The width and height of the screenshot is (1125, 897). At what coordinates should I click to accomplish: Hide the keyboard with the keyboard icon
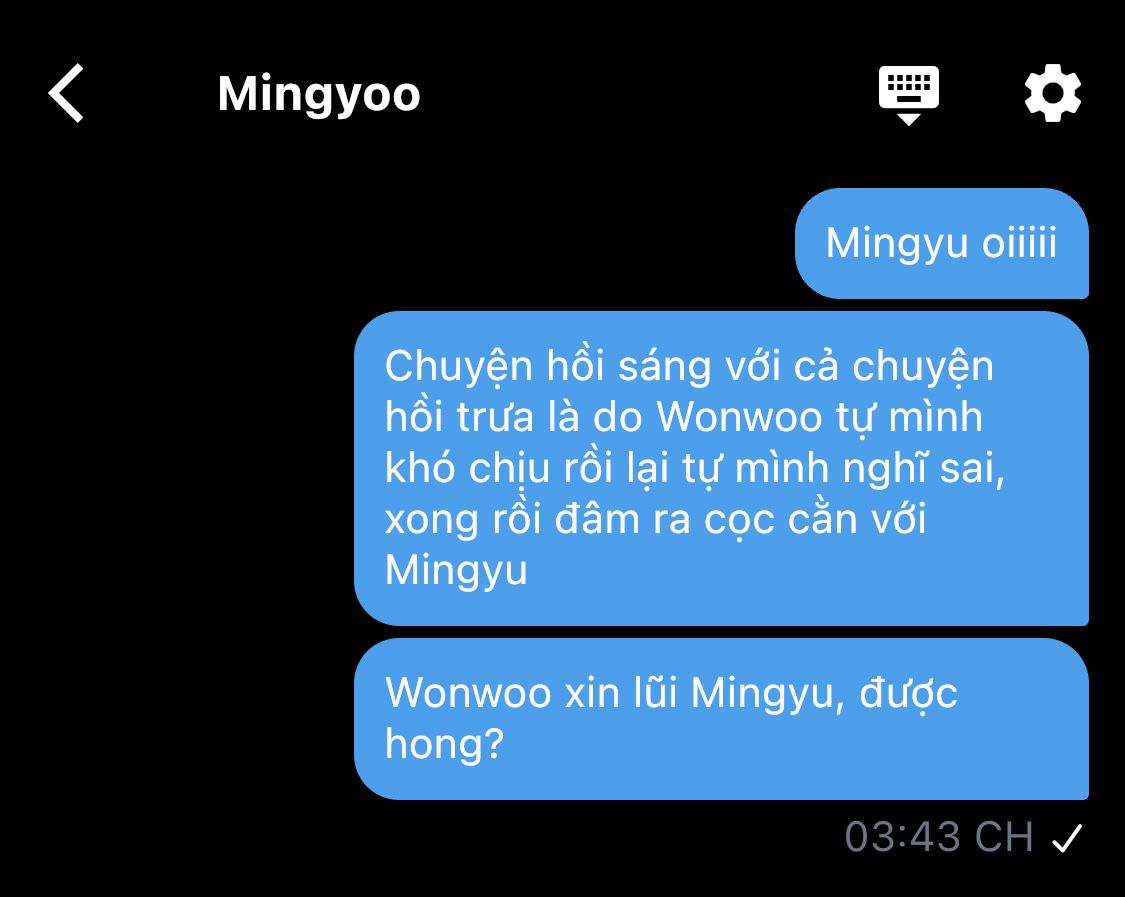coord(908,95)
